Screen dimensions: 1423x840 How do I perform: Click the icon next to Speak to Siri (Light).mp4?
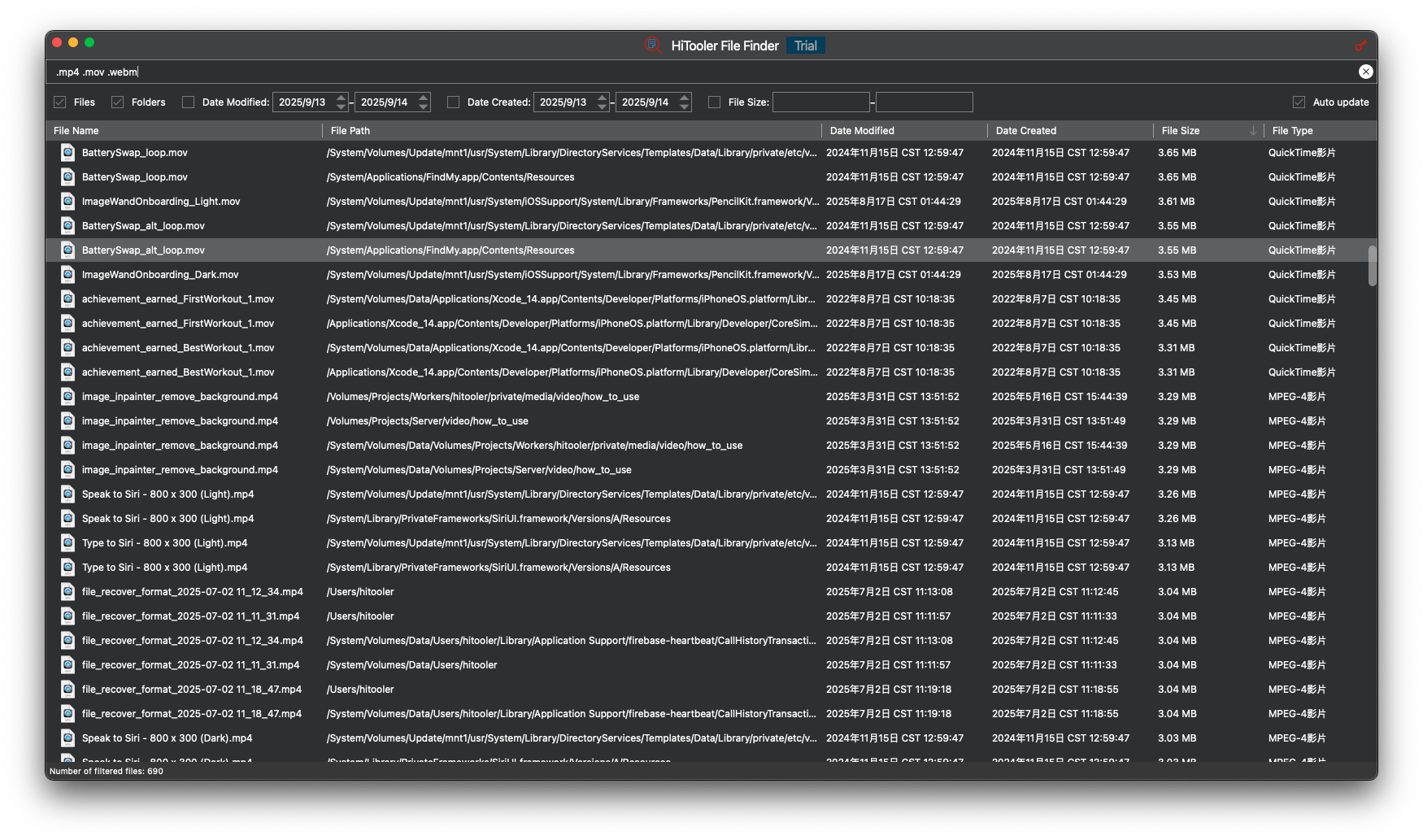(67, 494)
